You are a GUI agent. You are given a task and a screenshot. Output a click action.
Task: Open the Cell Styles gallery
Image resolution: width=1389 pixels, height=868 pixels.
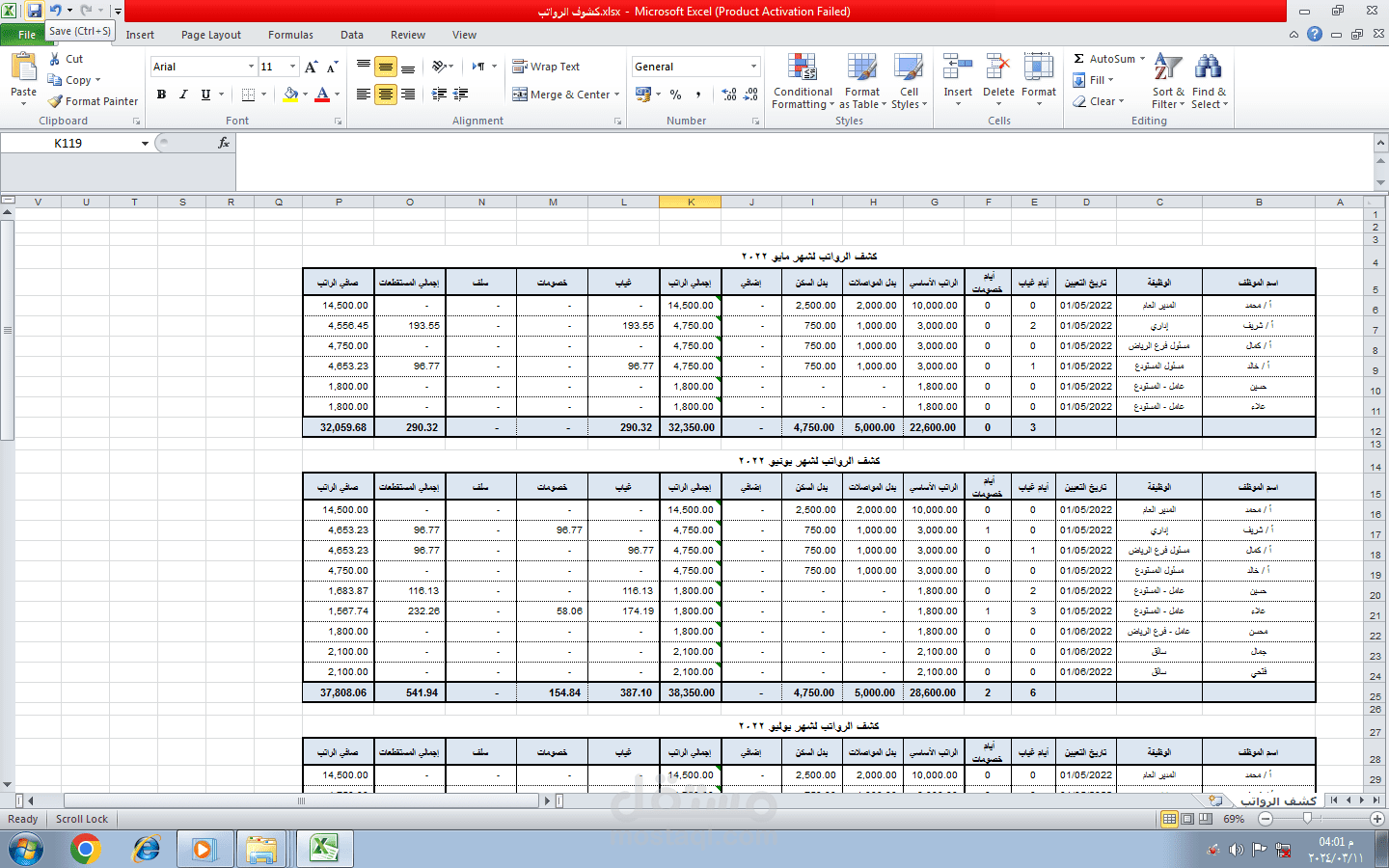pyautogui.click(x=909, y=81)
